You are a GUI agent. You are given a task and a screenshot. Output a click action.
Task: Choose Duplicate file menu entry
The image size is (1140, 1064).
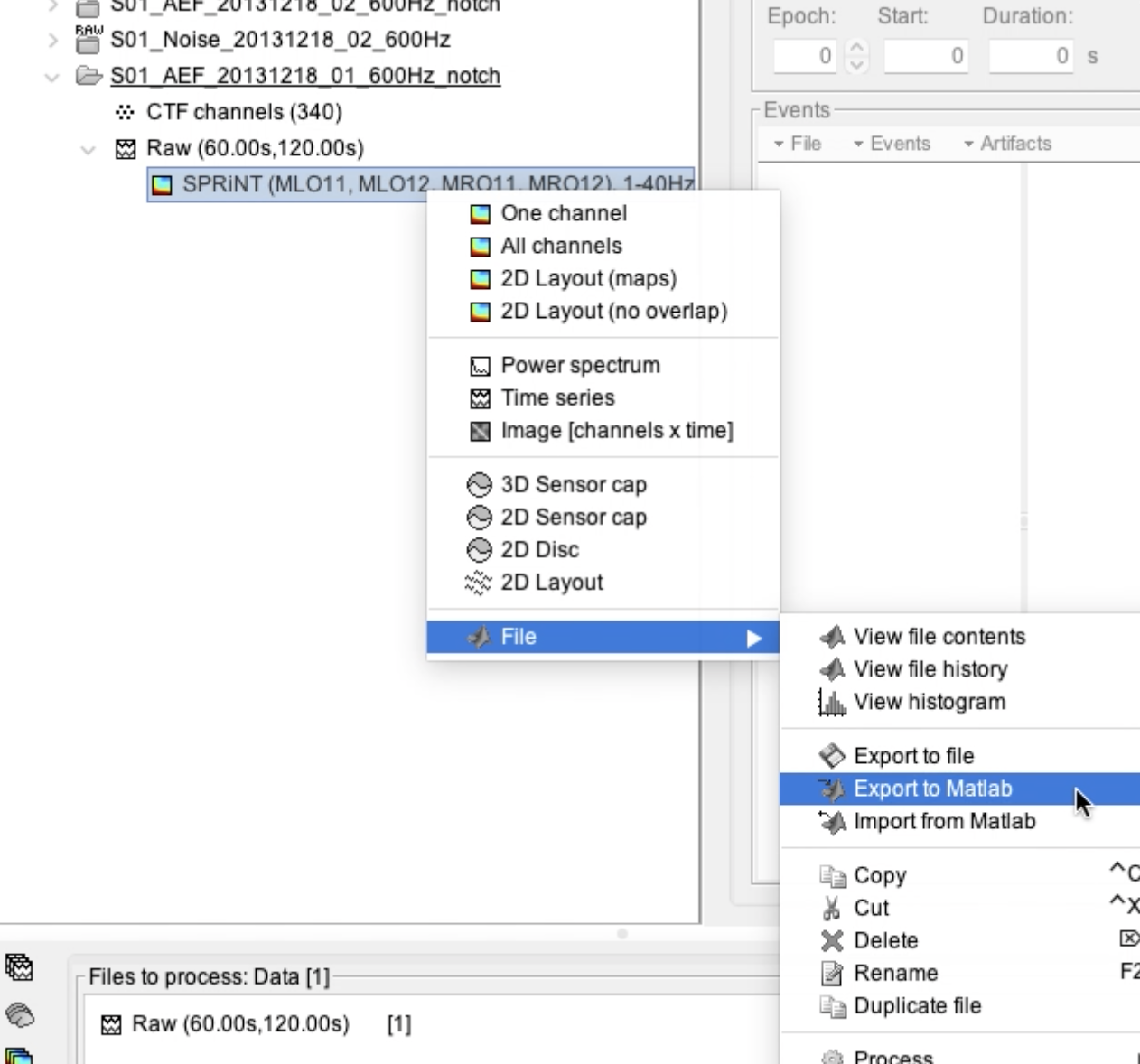coord(917,1005)
